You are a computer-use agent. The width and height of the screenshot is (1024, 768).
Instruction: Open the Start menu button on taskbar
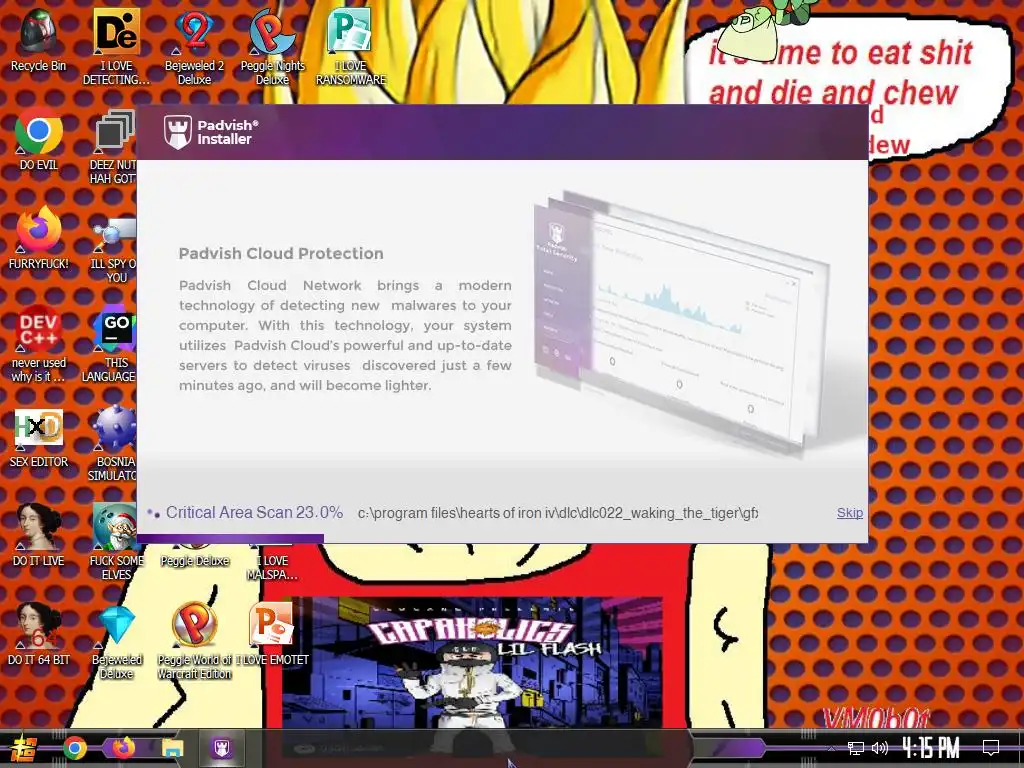point(22,748)
